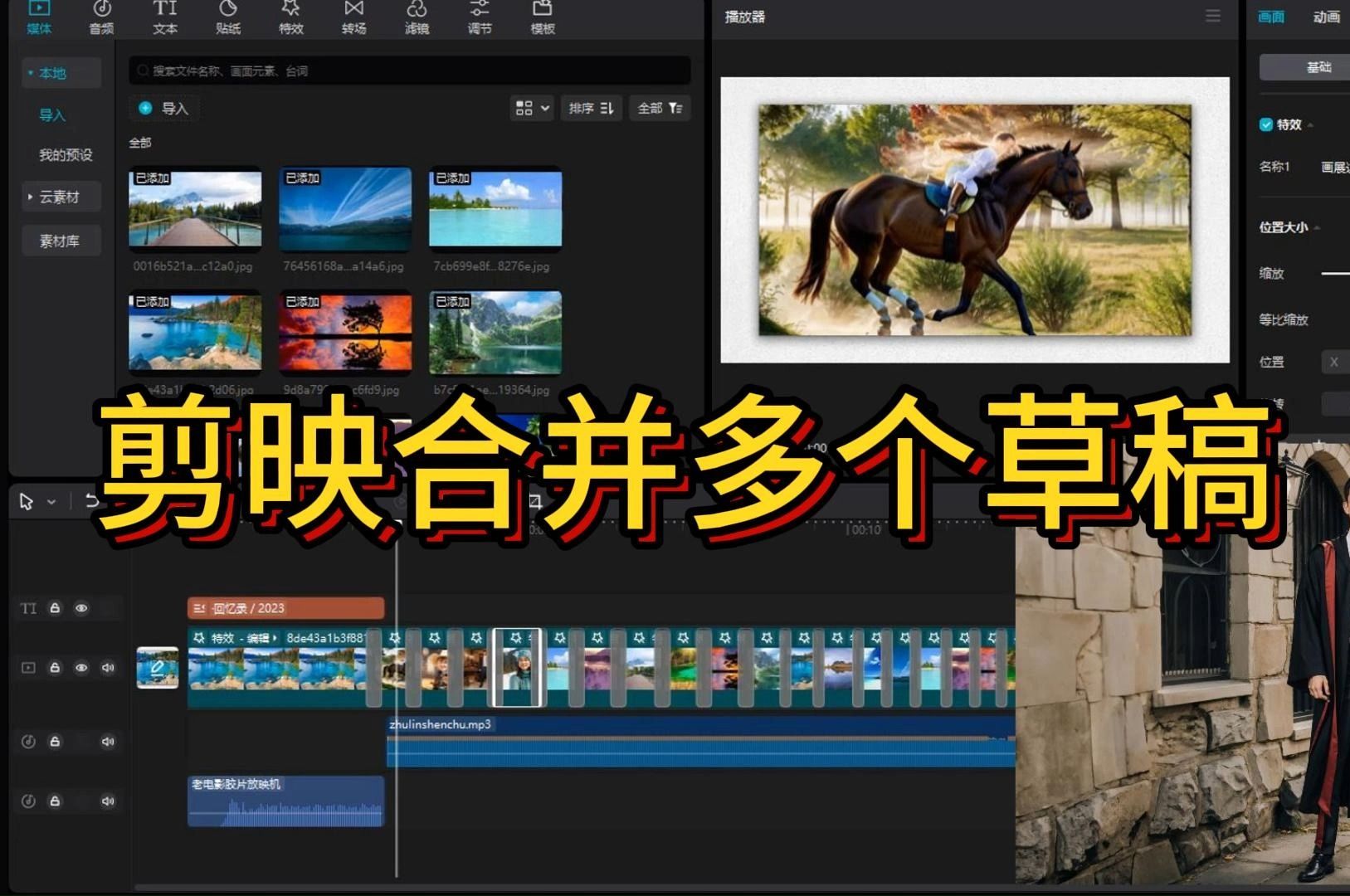This screenshot has width=1350, height=896.
Task: Switch to the 画面 picture tab
Action: [1270, 17]
